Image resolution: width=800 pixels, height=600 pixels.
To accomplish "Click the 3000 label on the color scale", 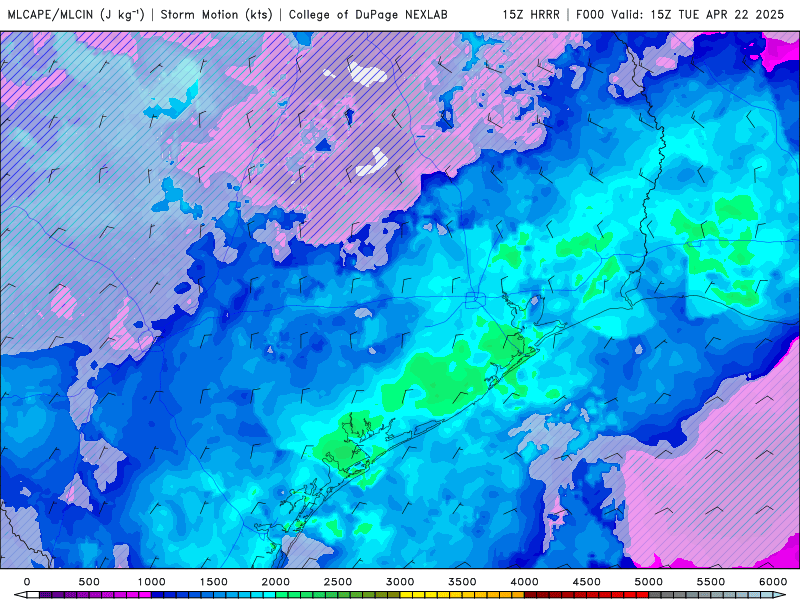I will [400, 582].
